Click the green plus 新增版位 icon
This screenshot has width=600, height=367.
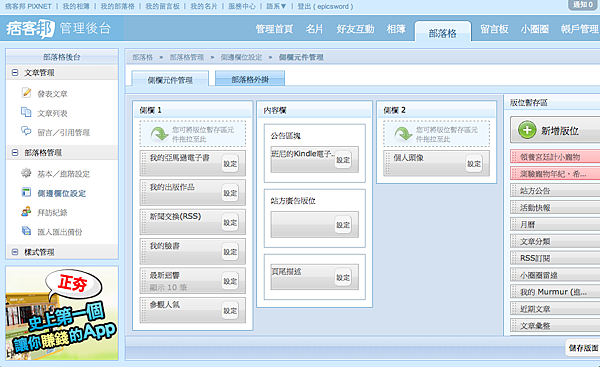tap(527, 130)
